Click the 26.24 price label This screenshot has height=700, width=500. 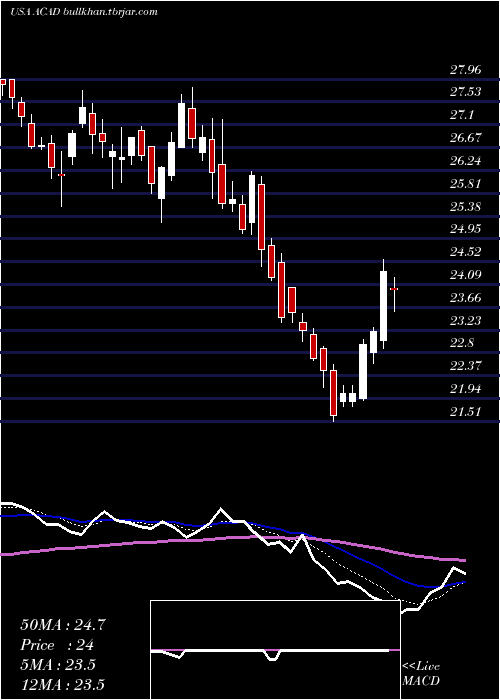click(465, 161)
